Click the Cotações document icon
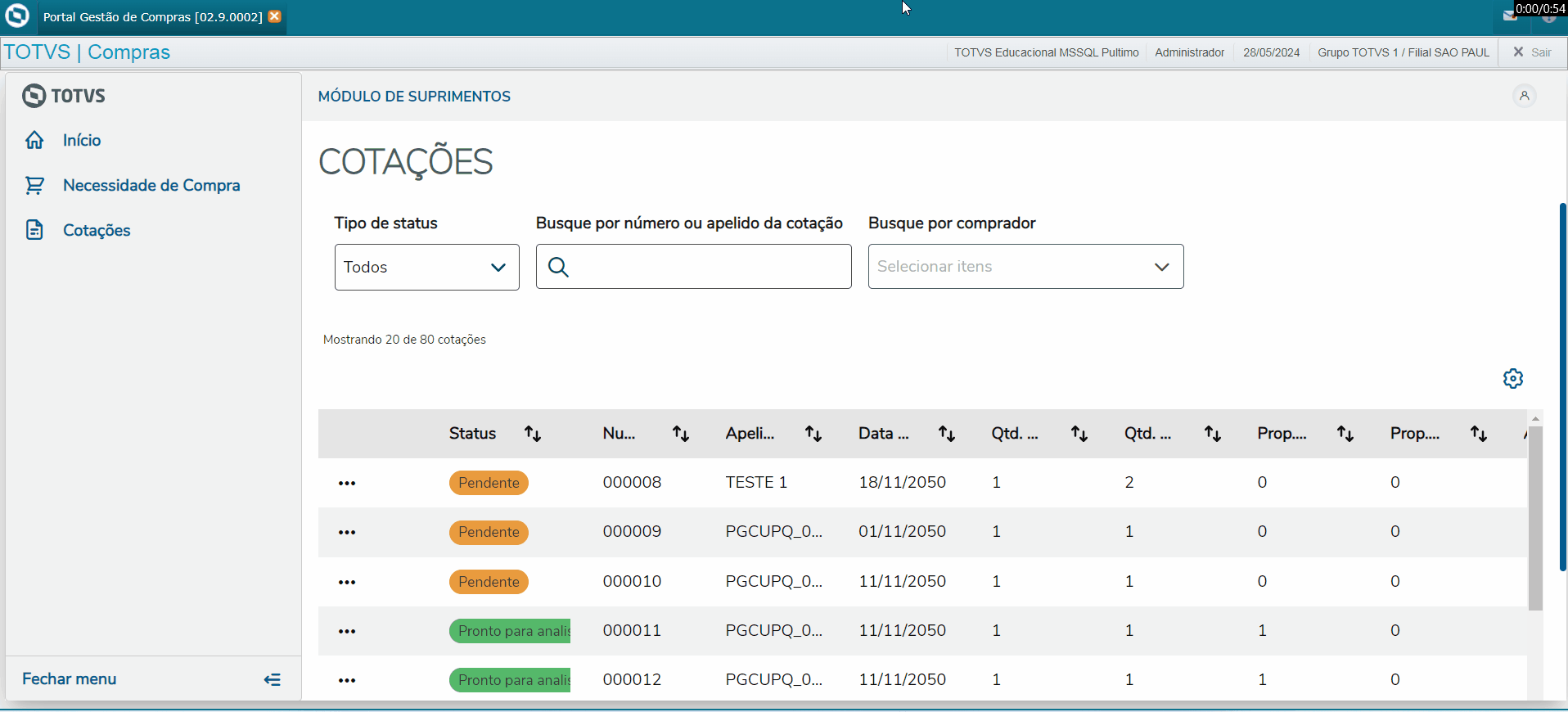This screenshot has height=712, width=1568. [34, 230]
